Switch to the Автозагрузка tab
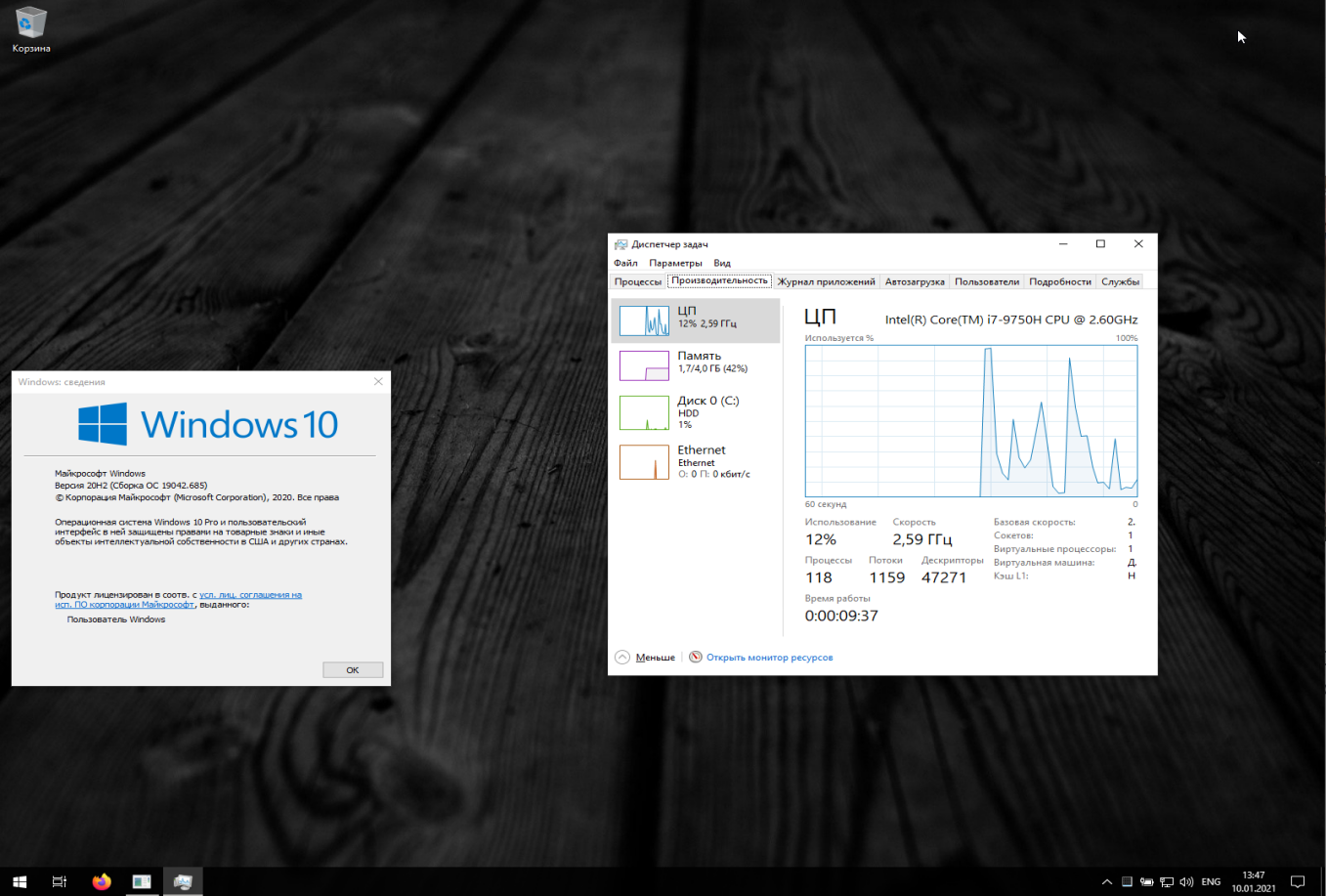 [x=915, y=281]
